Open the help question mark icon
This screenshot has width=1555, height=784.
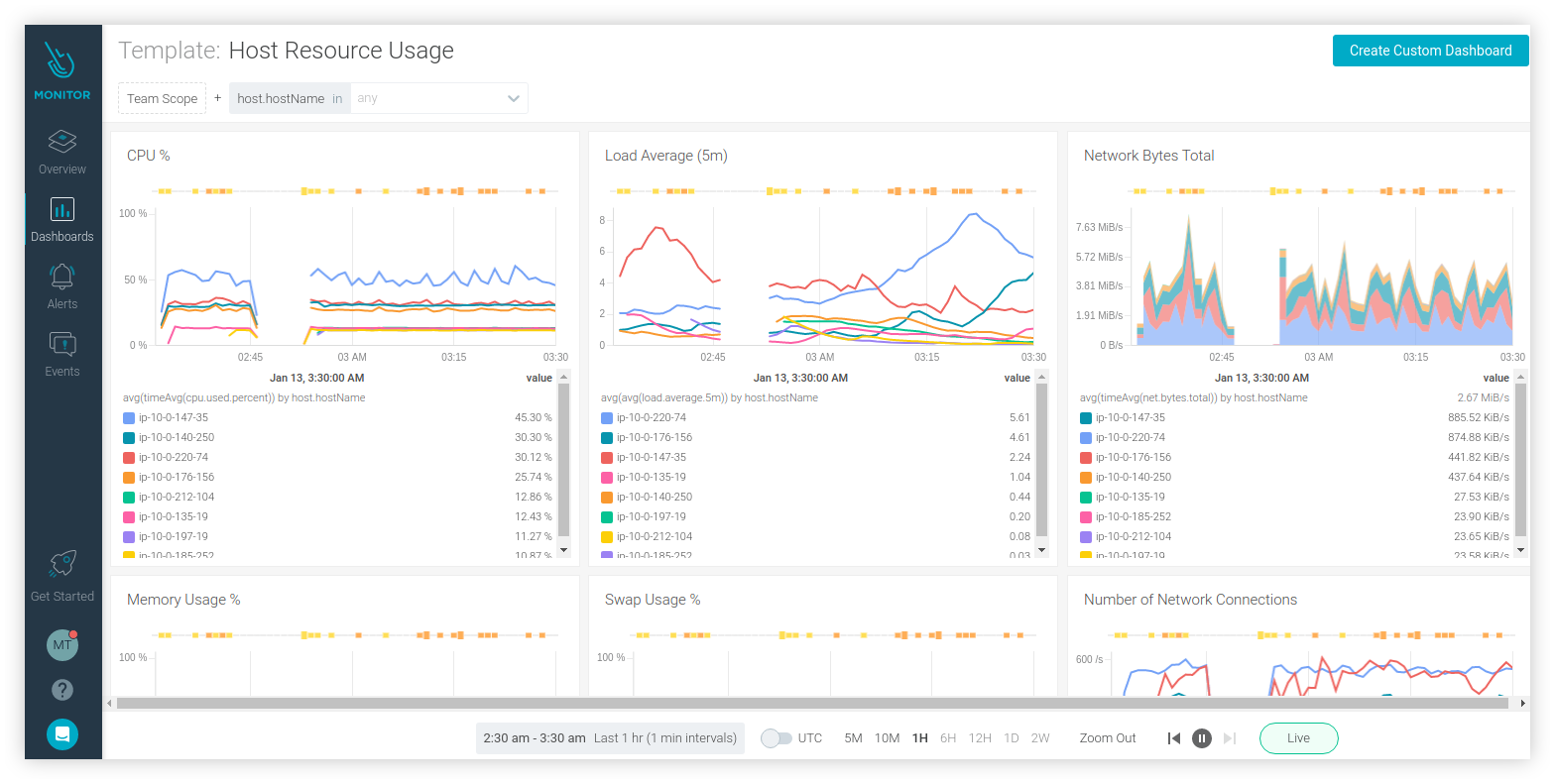(61, 690)
